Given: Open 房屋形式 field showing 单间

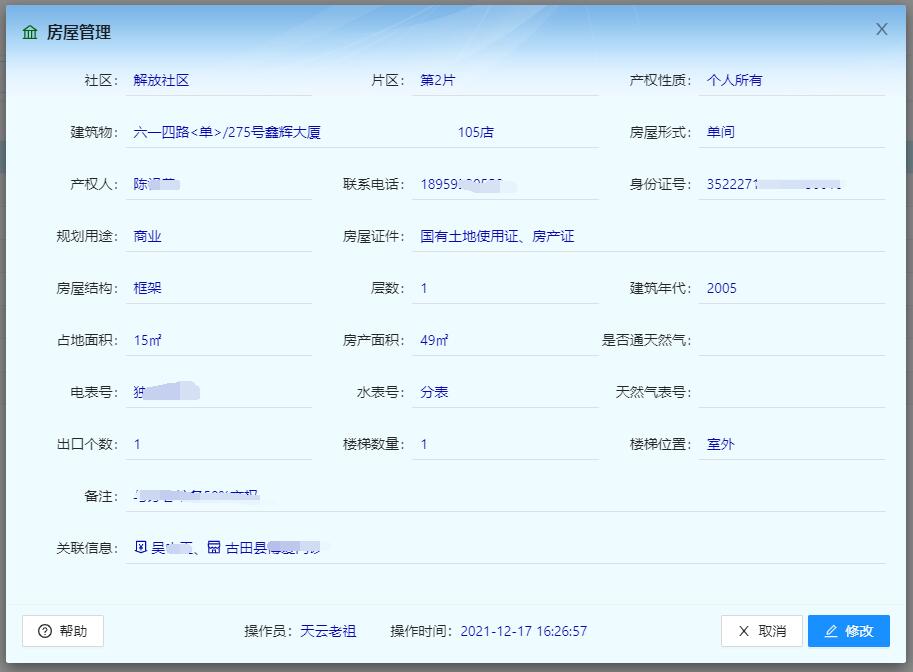Looking at the screenshot, I should pyautogui.click(x=791, y=132).
